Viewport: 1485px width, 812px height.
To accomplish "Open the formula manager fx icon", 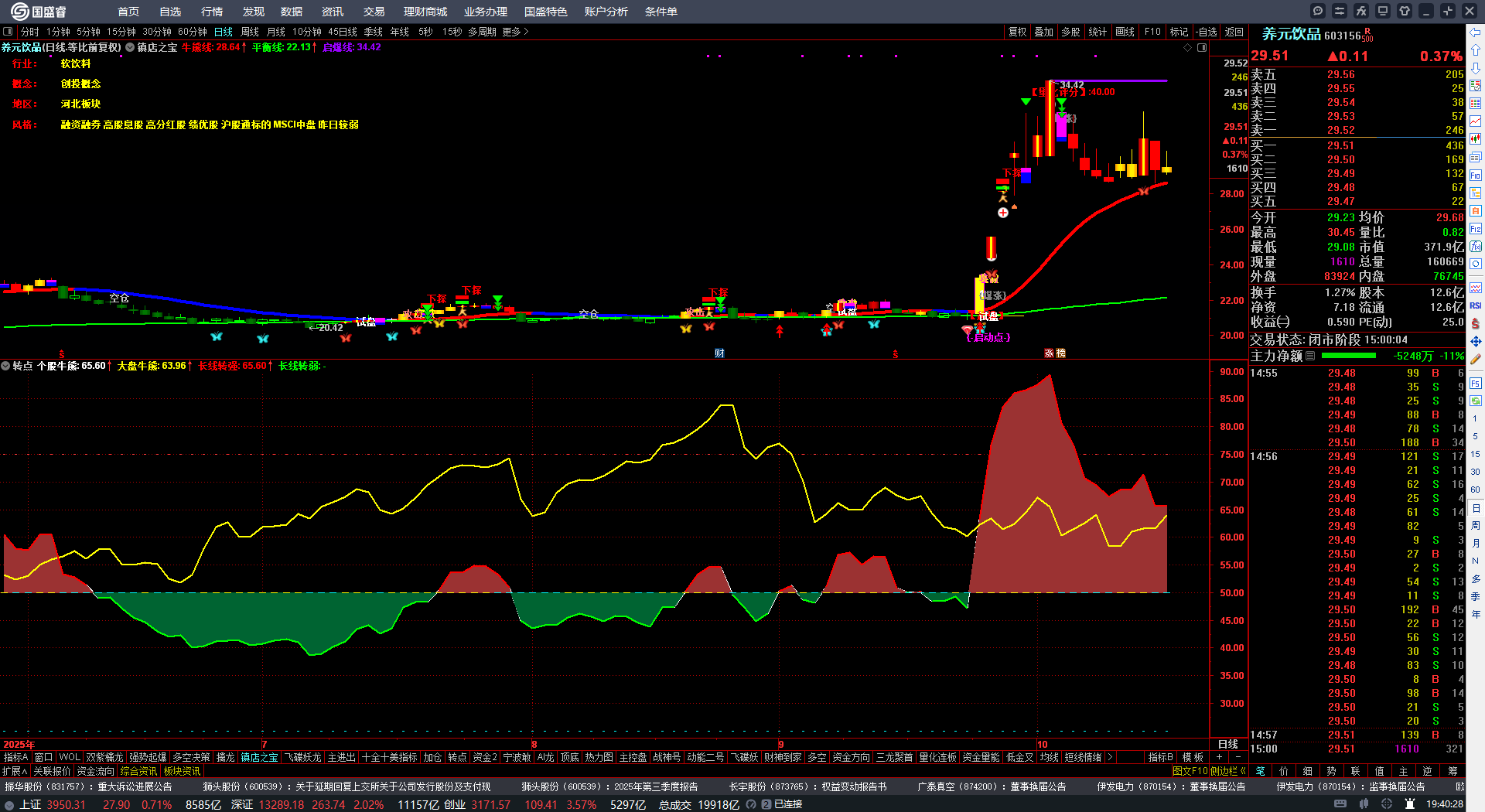I will pyautogui.click(x=1361, y=11).
